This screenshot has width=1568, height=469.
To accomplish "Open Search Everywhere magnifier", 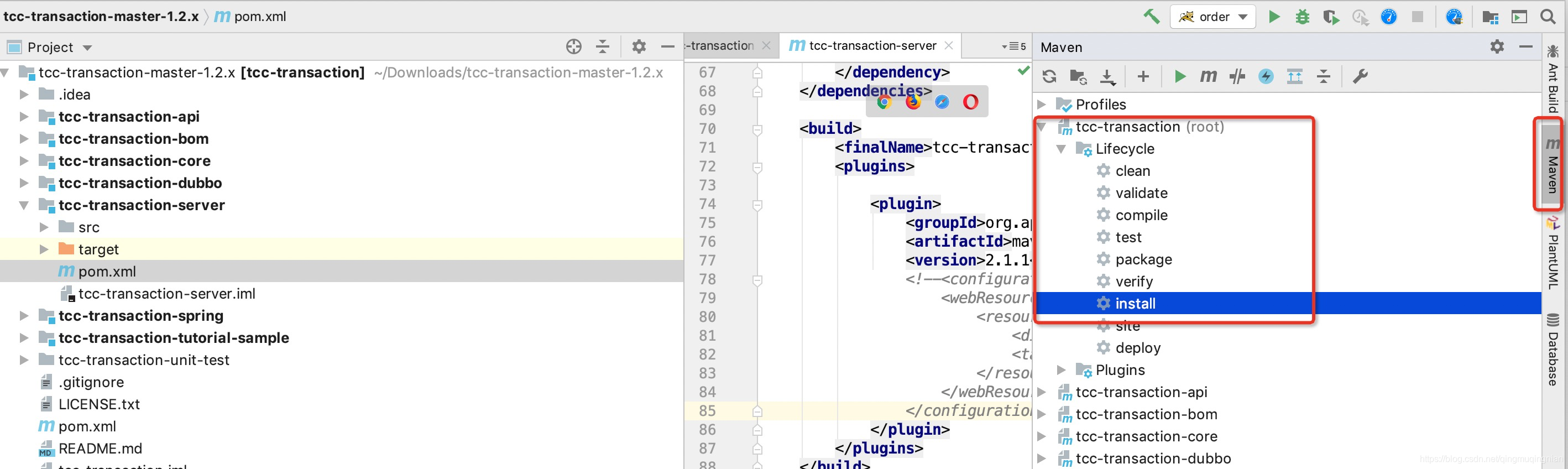I will click(x=1548, y=17).
